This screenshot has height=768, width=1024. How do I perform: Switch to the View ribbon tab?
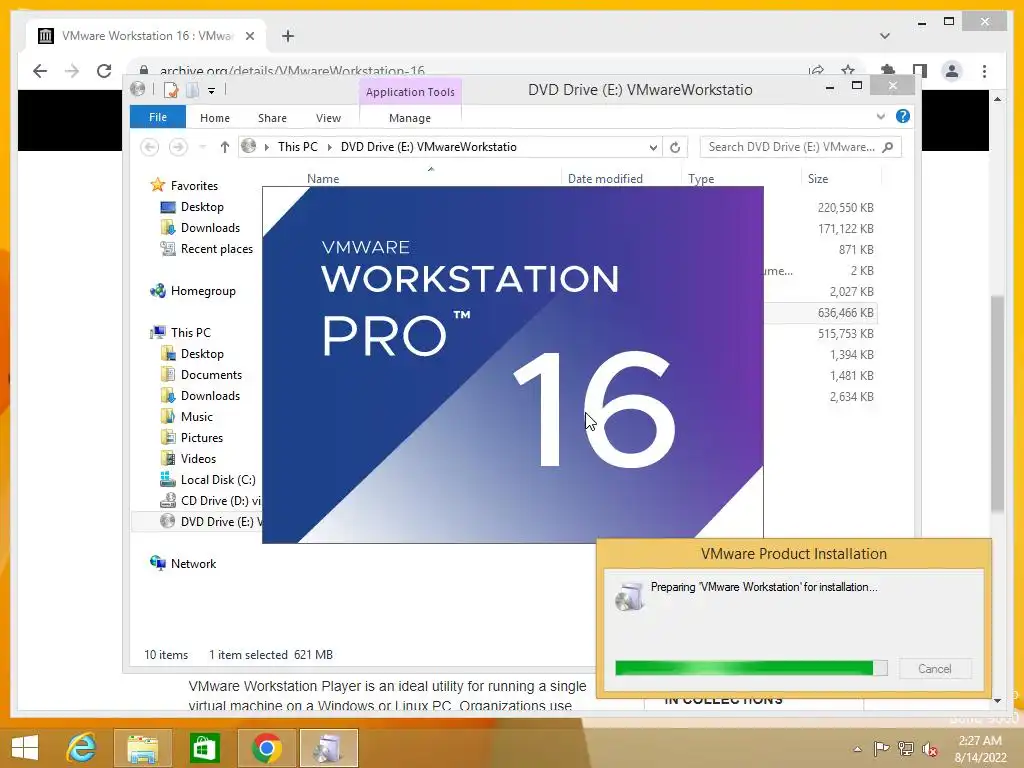click(328, 118)
